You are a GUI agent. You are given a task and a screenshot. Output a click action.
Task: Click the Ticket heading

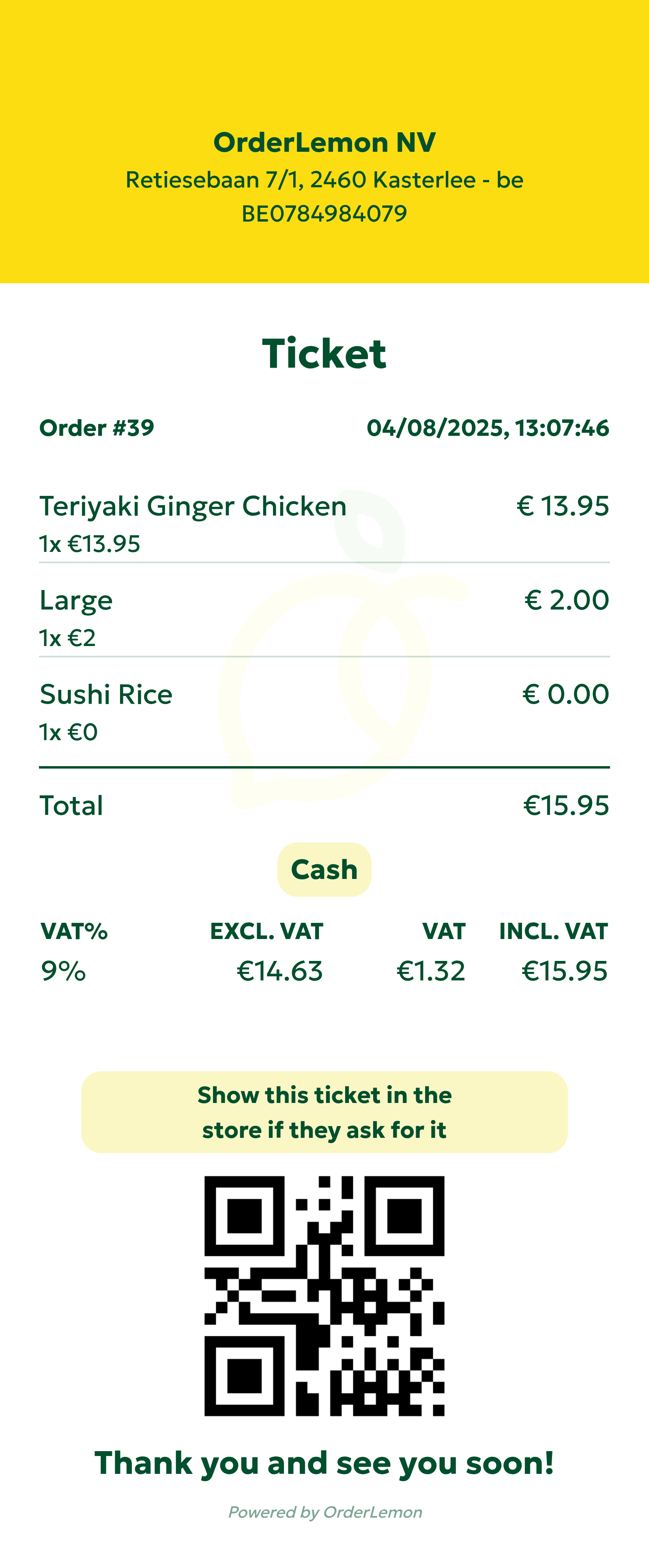tap(324, 354)
